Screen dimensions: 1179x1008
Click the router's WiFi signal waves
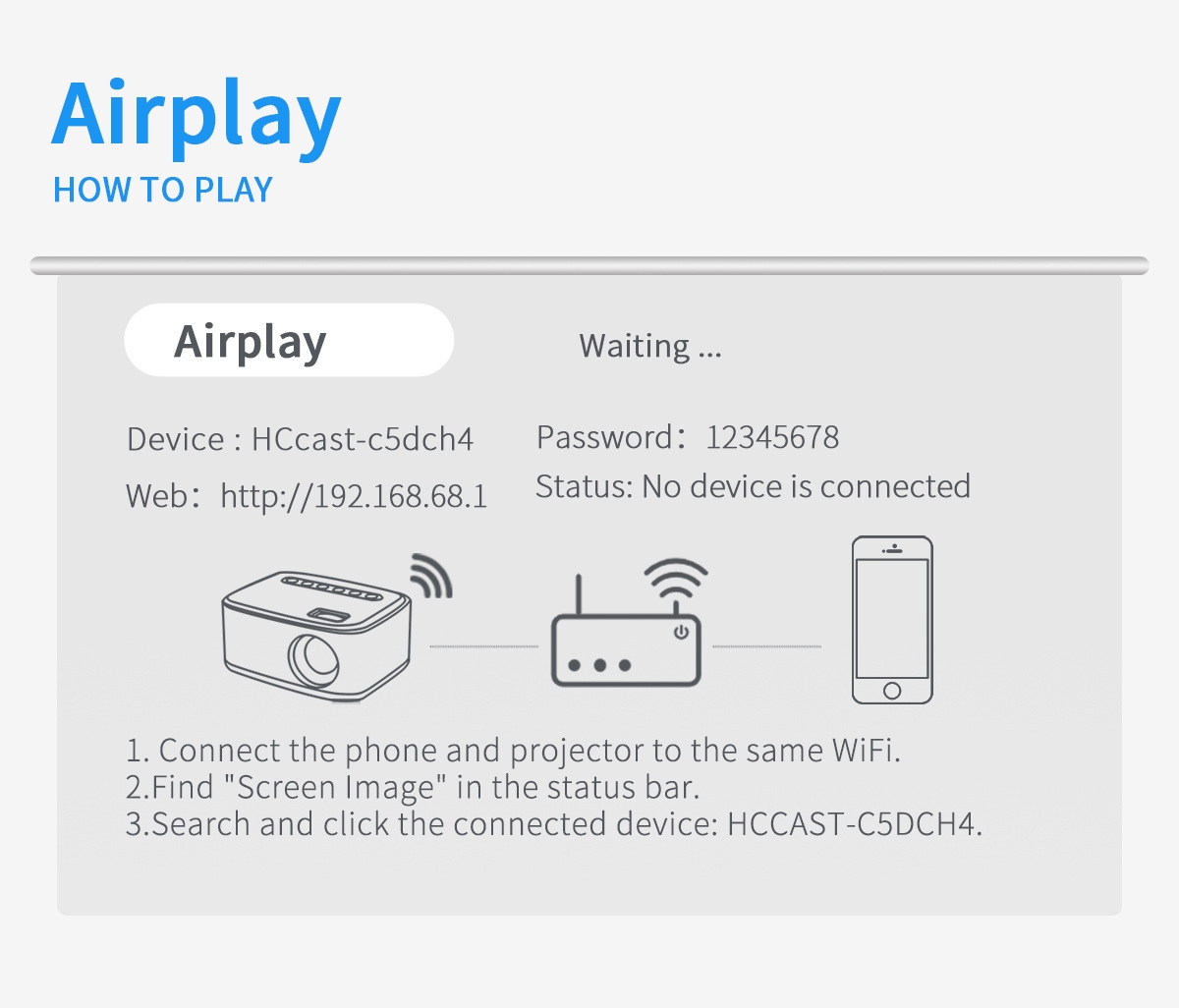pyautogui.click(x=675, y=579)
